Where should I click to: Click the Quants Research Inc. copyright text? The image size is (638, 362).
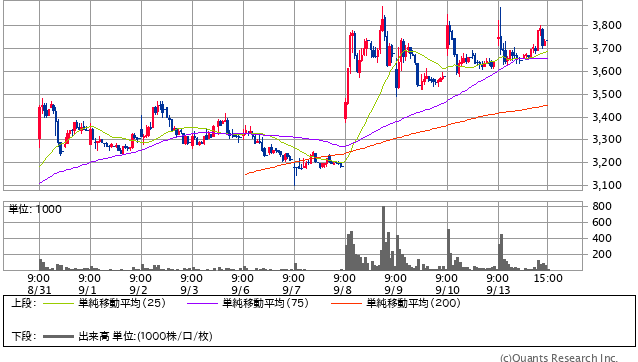pos(559,358)
